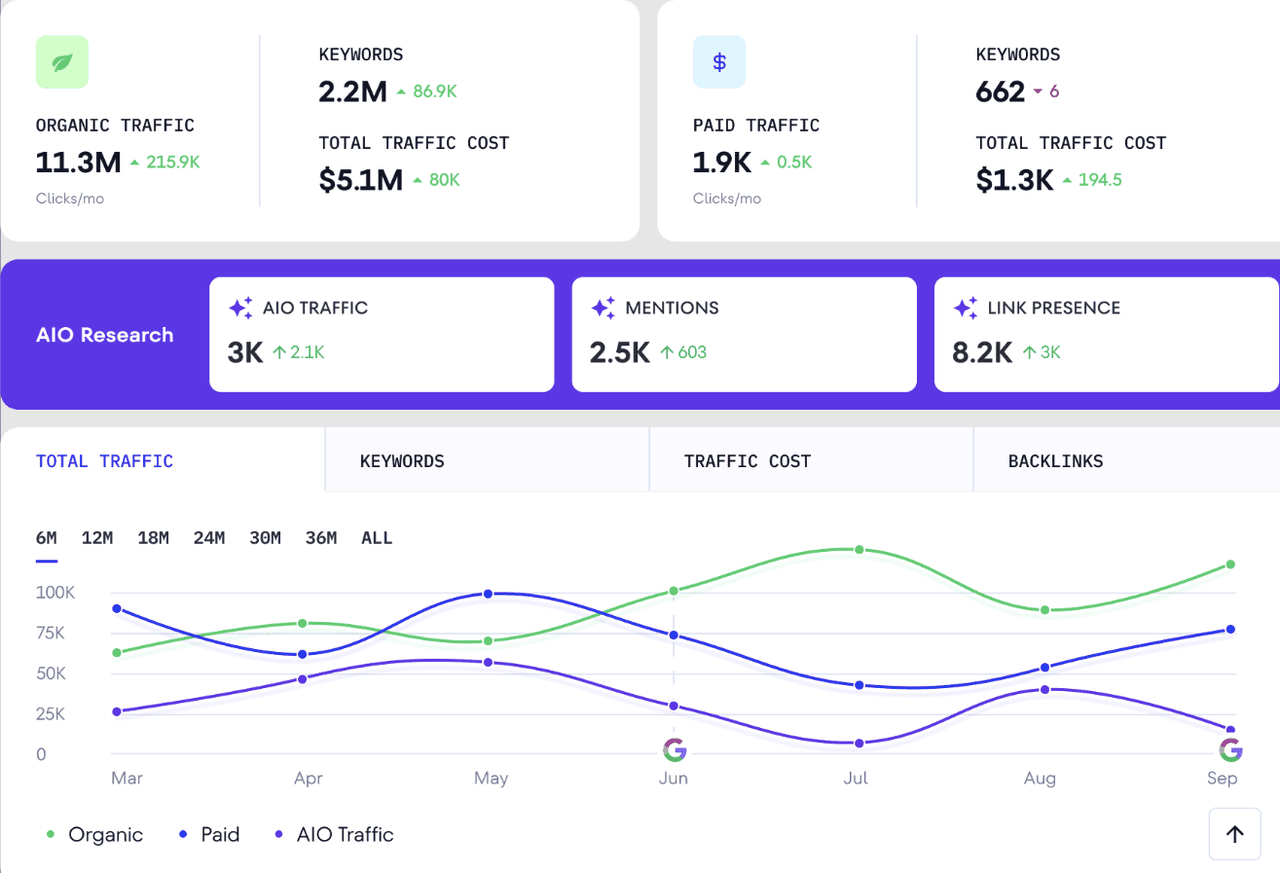This screenshot has width=1280, height=873.
Task: Click the Paid data point at Jul
Action: click(859, 686)
